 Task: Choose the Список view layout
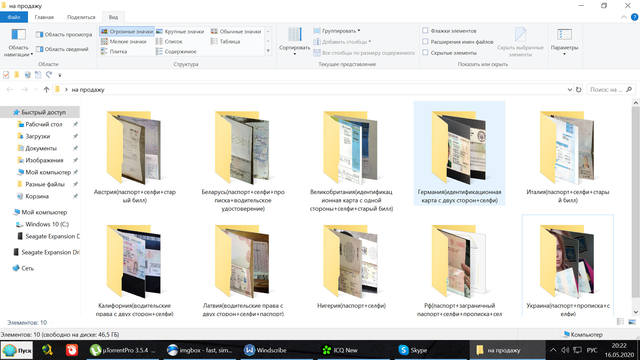(x=169, y=42)
